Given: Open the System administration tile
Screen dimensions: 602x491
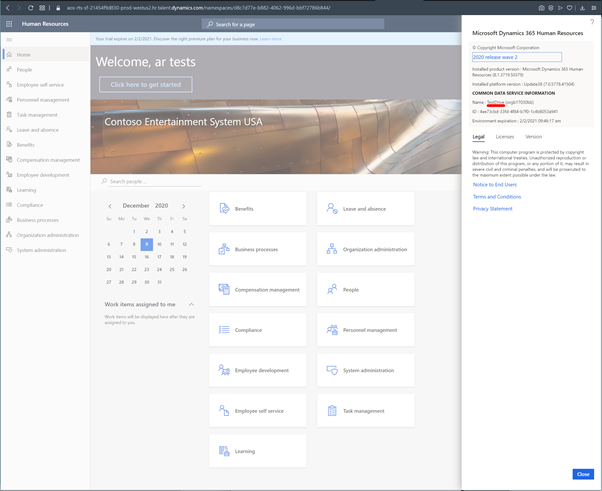Looking at the screenshot, I should tap(366, 370).
